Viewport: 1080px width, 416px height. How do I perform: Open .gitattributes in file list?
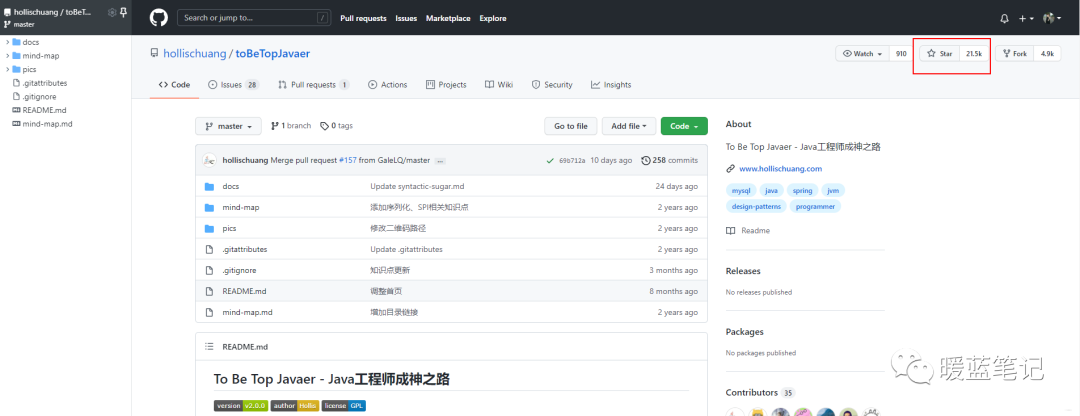(x=245, y=249)
